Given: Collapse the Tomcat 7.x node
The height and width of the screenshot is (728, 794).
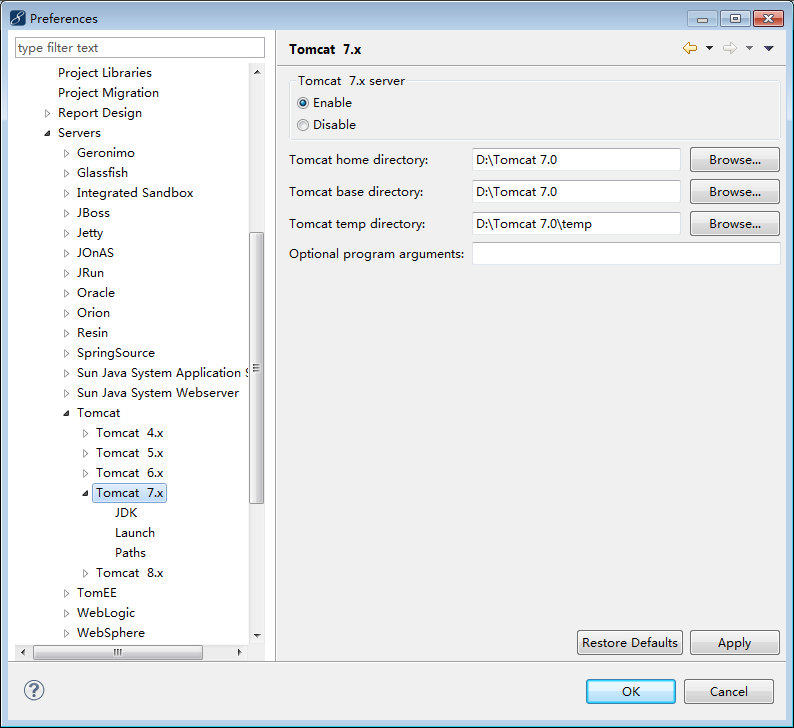Looking at the screenshot, I should (86, 493).
